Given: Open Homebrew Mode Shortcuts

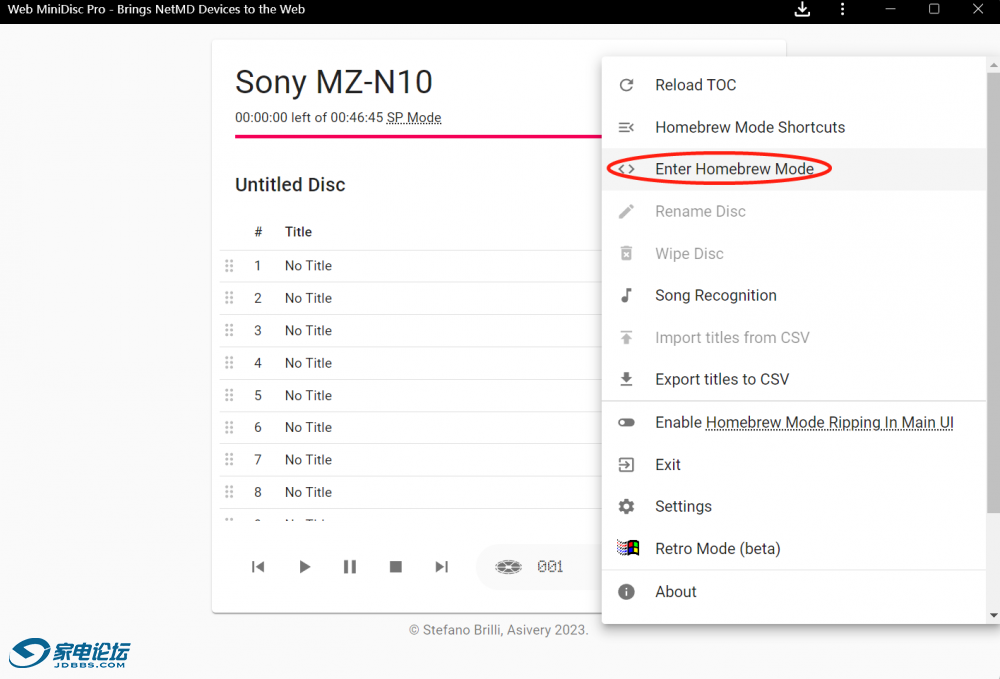Looking at the screenshot, I should pos(794,128).
